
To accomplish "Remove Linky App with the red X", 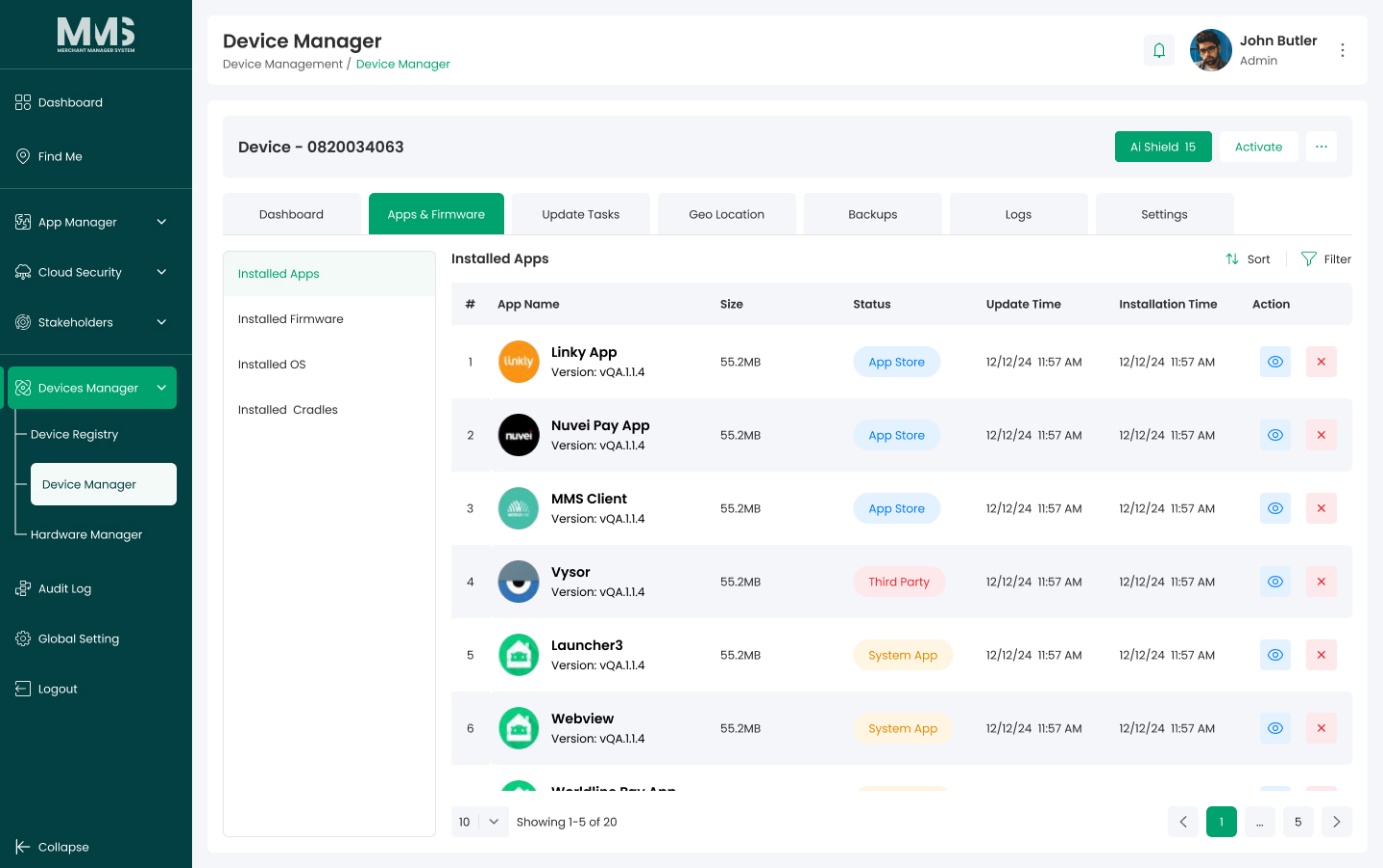I will coord(1321,362).
